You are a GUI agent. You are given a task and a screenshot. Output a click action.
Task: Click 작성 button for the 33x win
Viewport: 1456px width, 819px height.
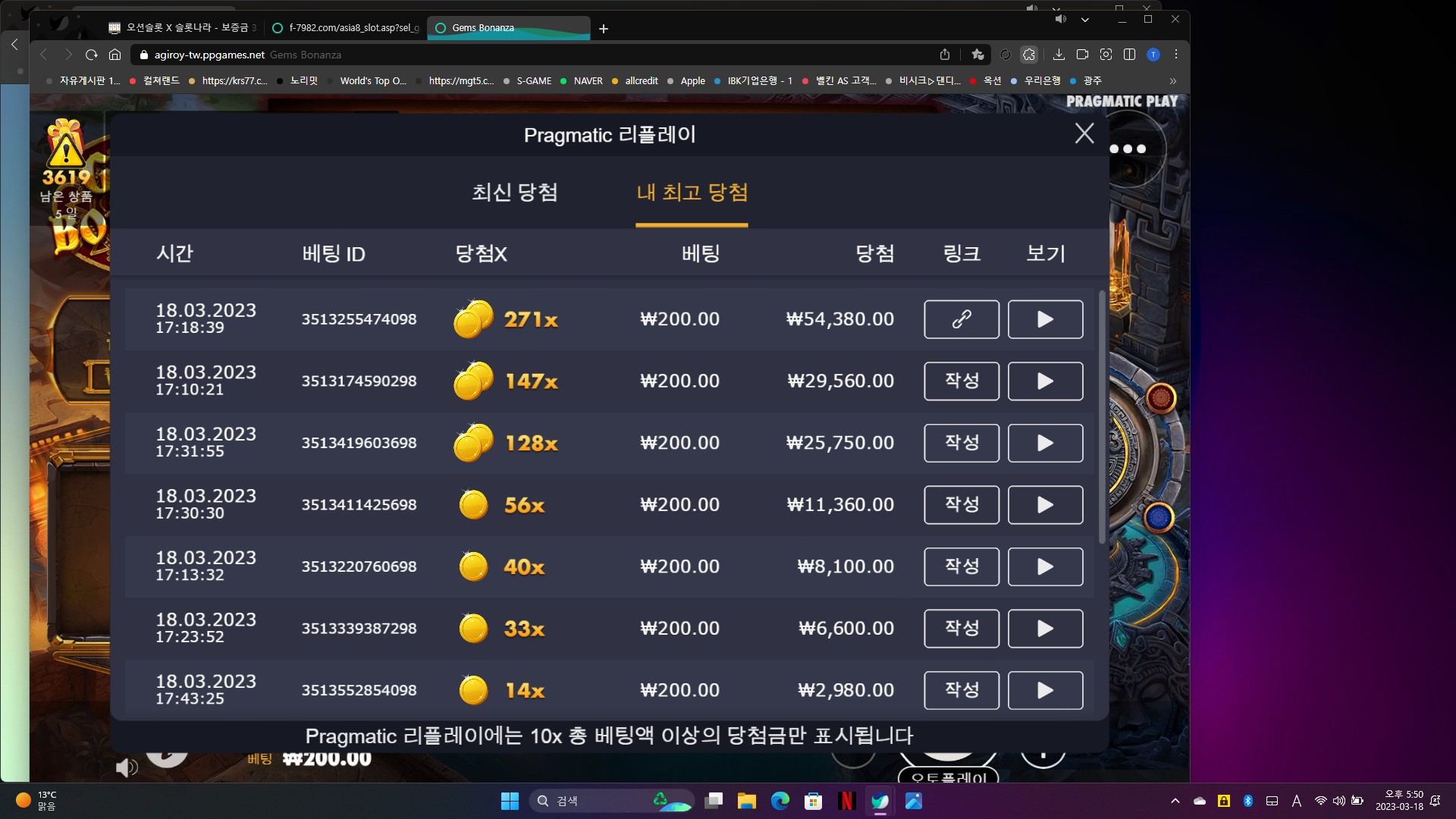pos(962,629)
